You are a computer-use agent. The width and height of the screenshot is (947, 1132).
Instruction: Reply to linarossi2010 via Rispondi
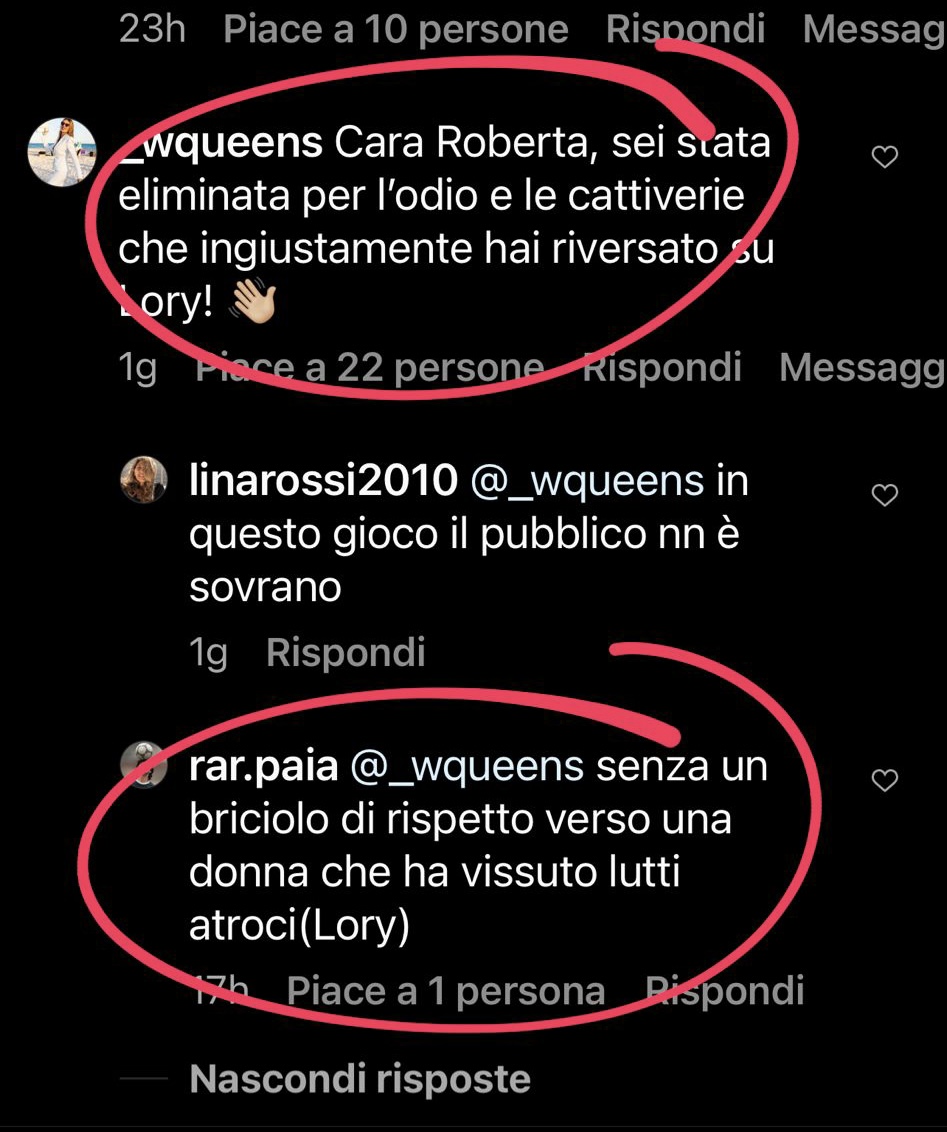click(x=346, y=653)
